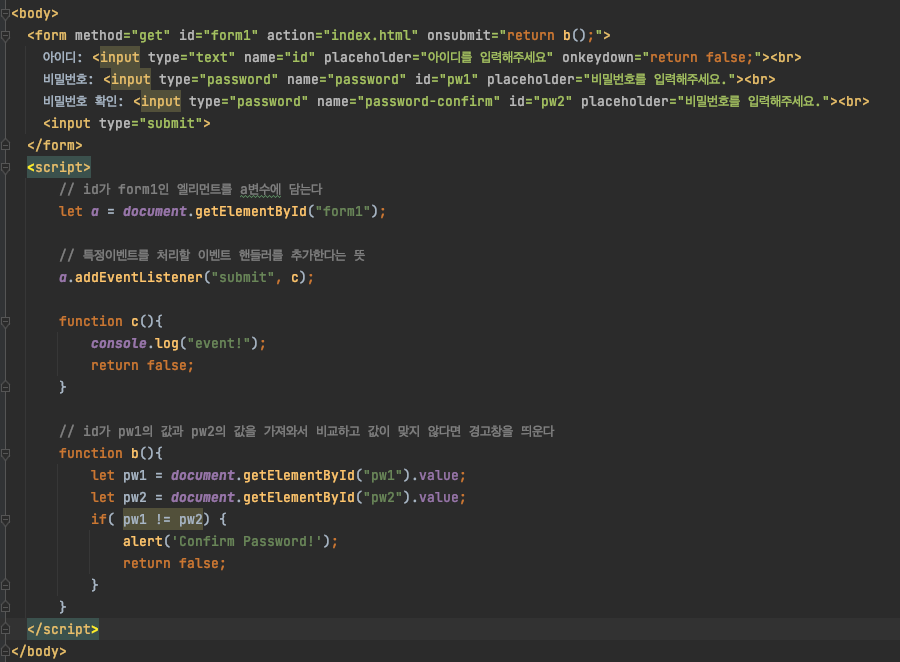The image size is (900, 662).
Task: Click the 비밀번호: label on the pw1 line
Action: pyautogui.click(x=68, y=79)
